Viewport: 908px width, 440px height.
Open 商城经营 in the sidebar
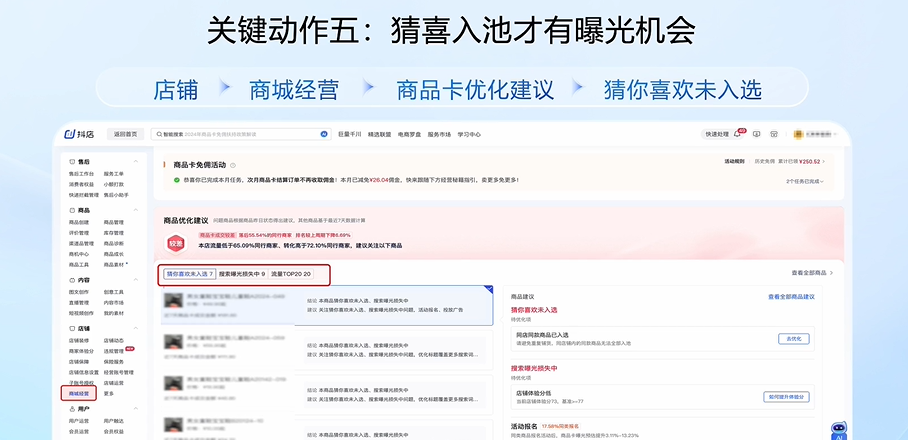79,393
